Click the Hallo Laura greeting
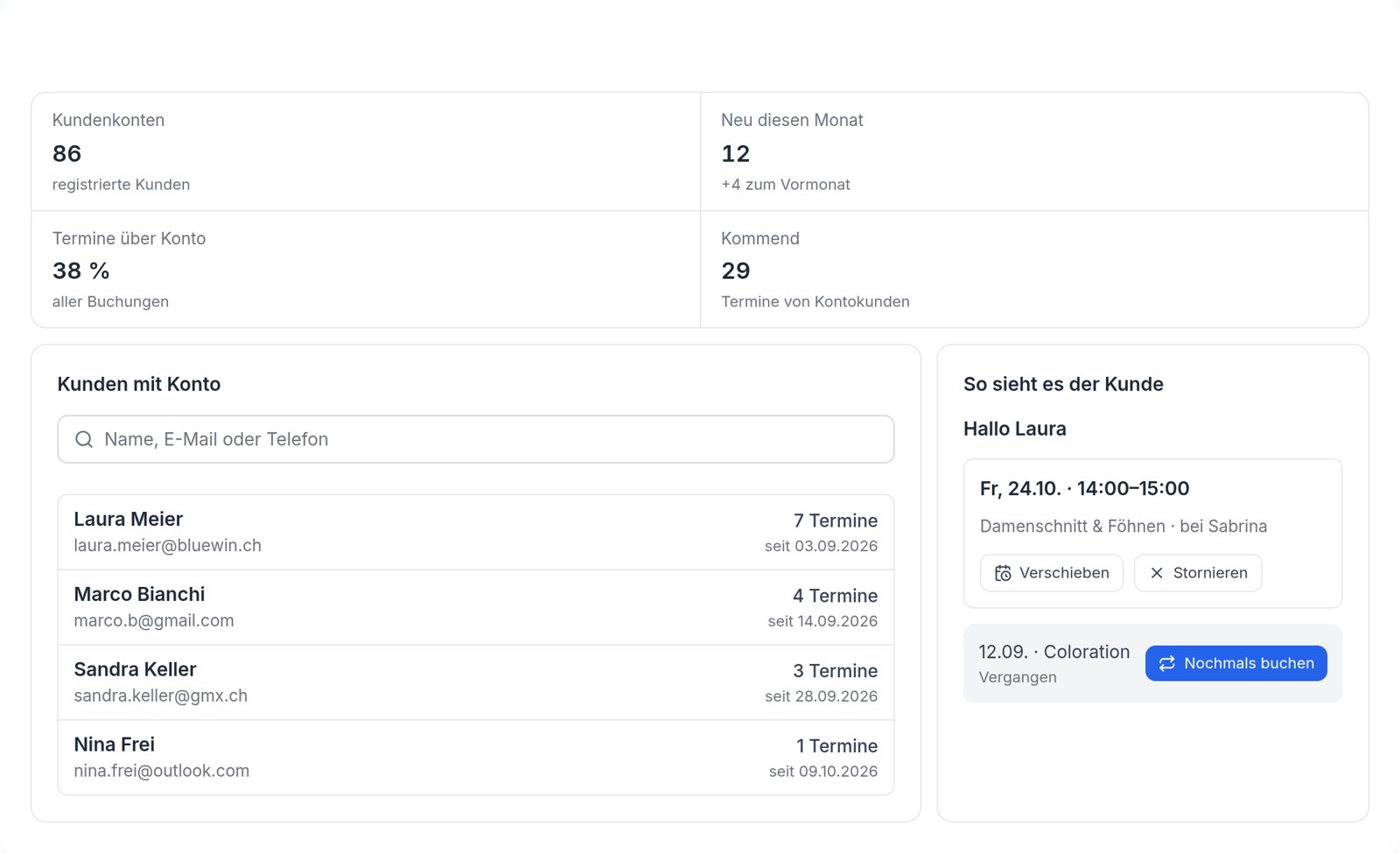Image resolution: width=1400 pixels, height=853 pixels. (1015, 429)
